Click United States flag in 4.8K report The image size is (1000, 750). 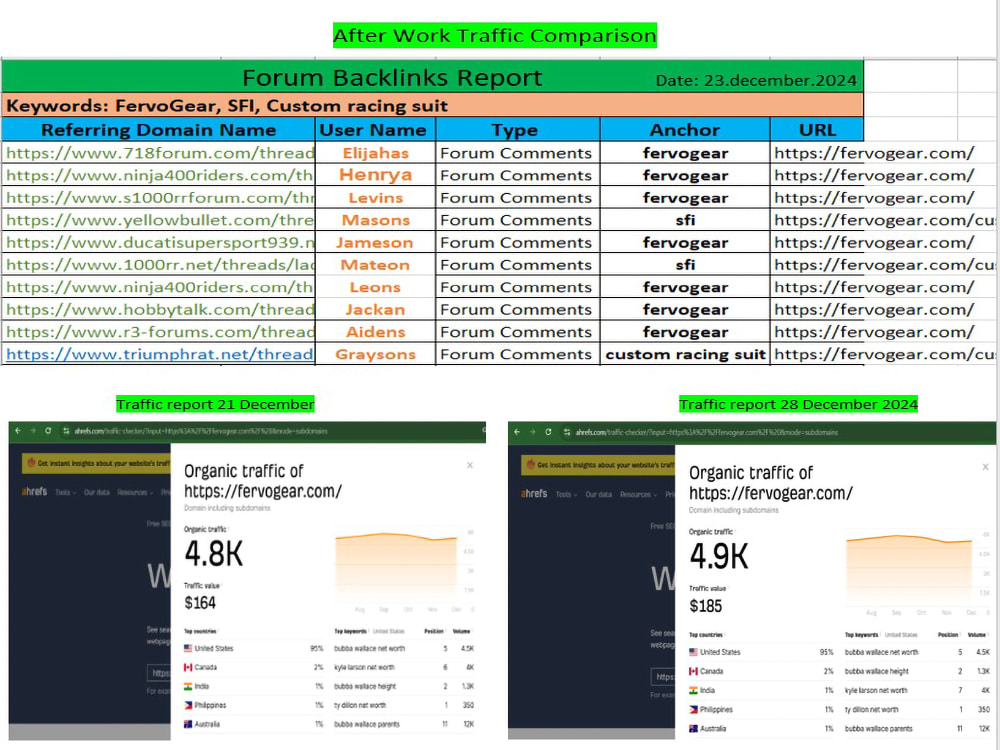point(188,648)
